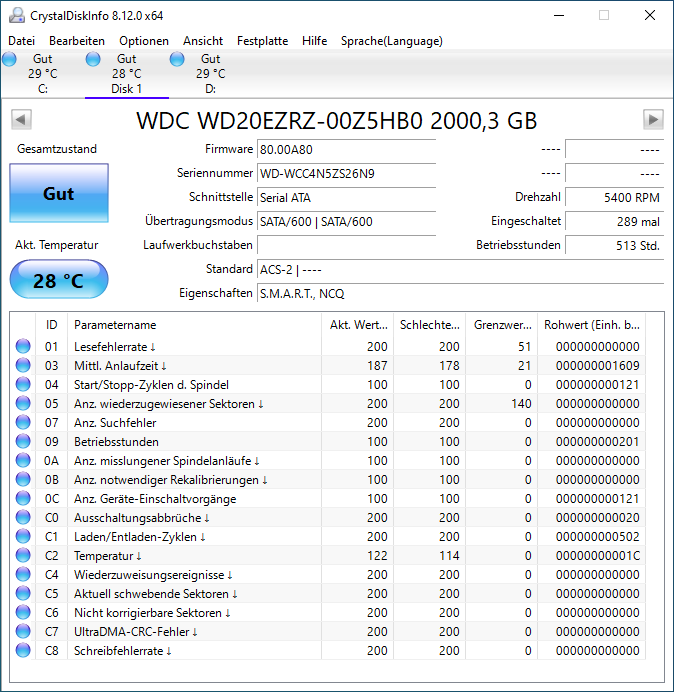Click the Grenzwer... column header
The height and width of the screenshot is (692, 674).
click(x=502, y=325)
